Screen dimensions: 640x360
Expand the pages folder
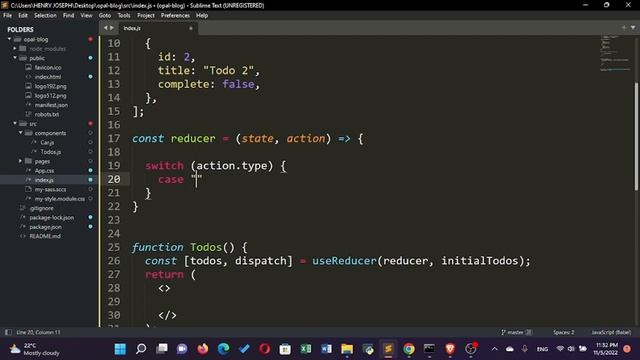20,161
